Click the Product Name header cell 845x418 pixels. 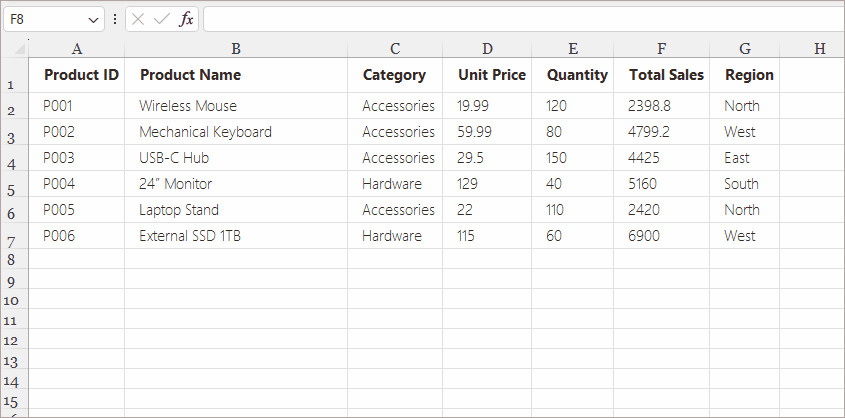click(x=236, y=75)
